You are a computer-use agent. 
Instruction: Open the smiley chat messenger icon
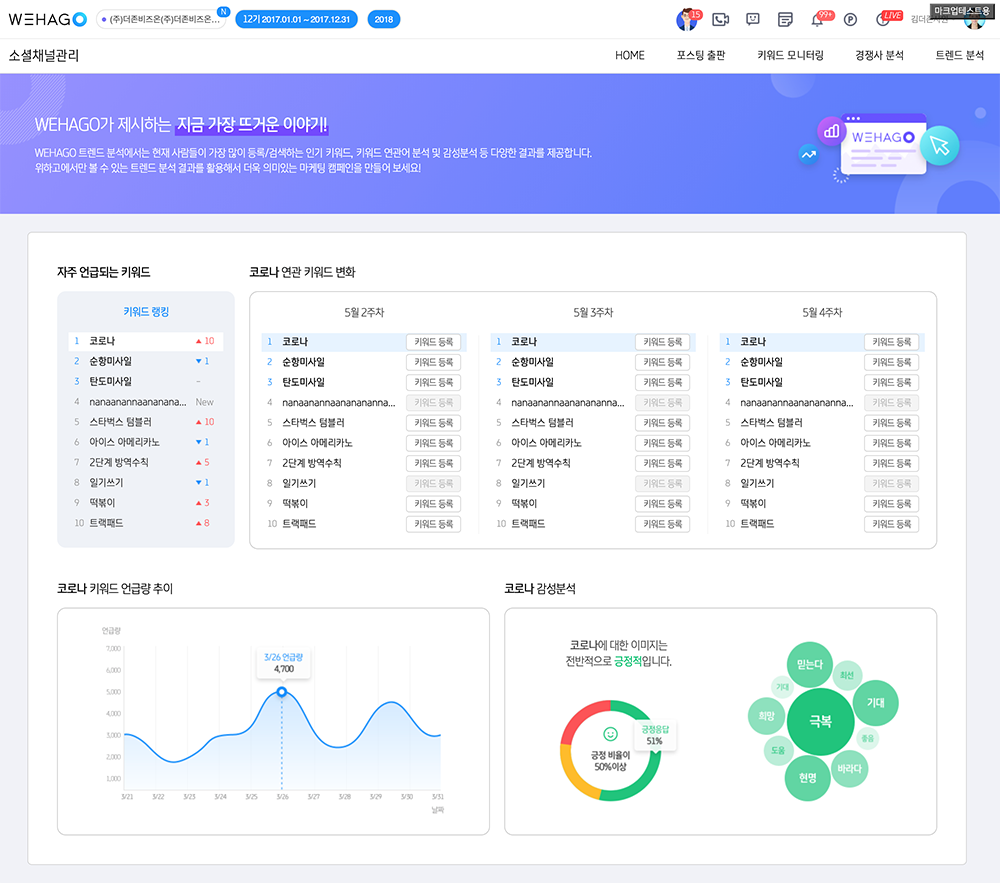pos(753,19)
